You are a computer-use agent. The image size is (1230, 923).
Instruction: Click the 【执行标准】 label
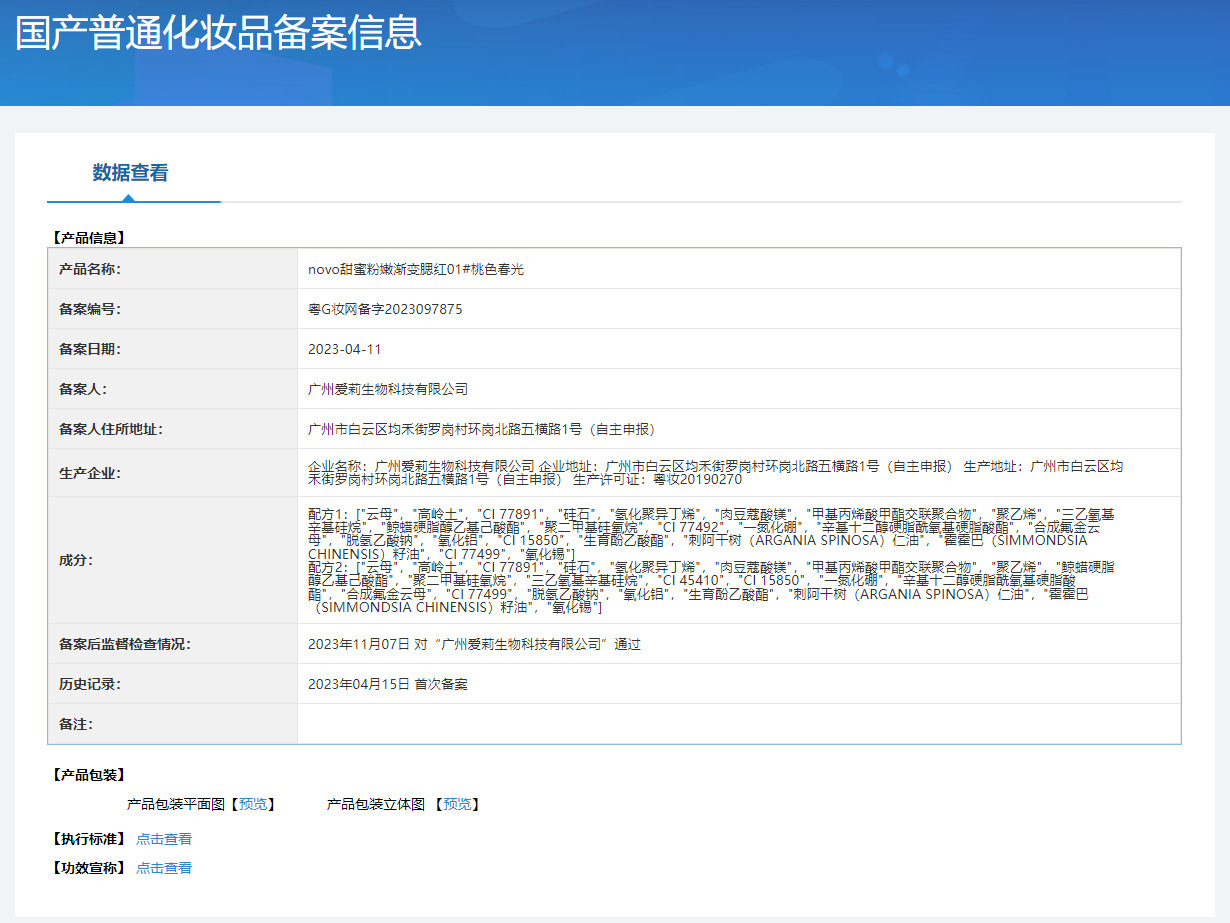[88, 839]
